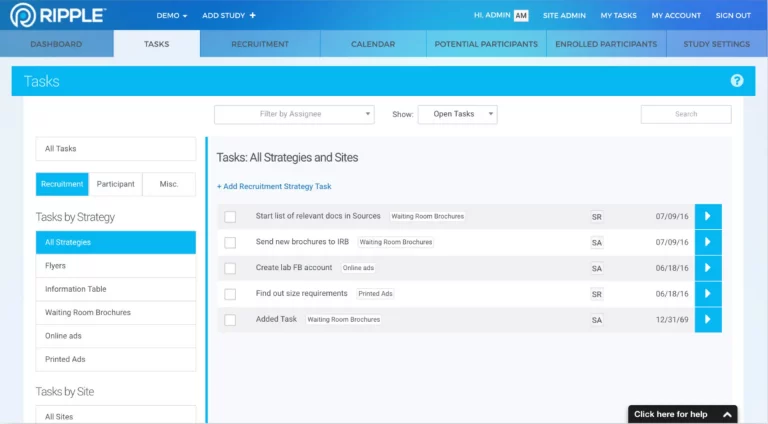
Task: Expand the Open Tasks show dropdown
Action: [457, 114]
